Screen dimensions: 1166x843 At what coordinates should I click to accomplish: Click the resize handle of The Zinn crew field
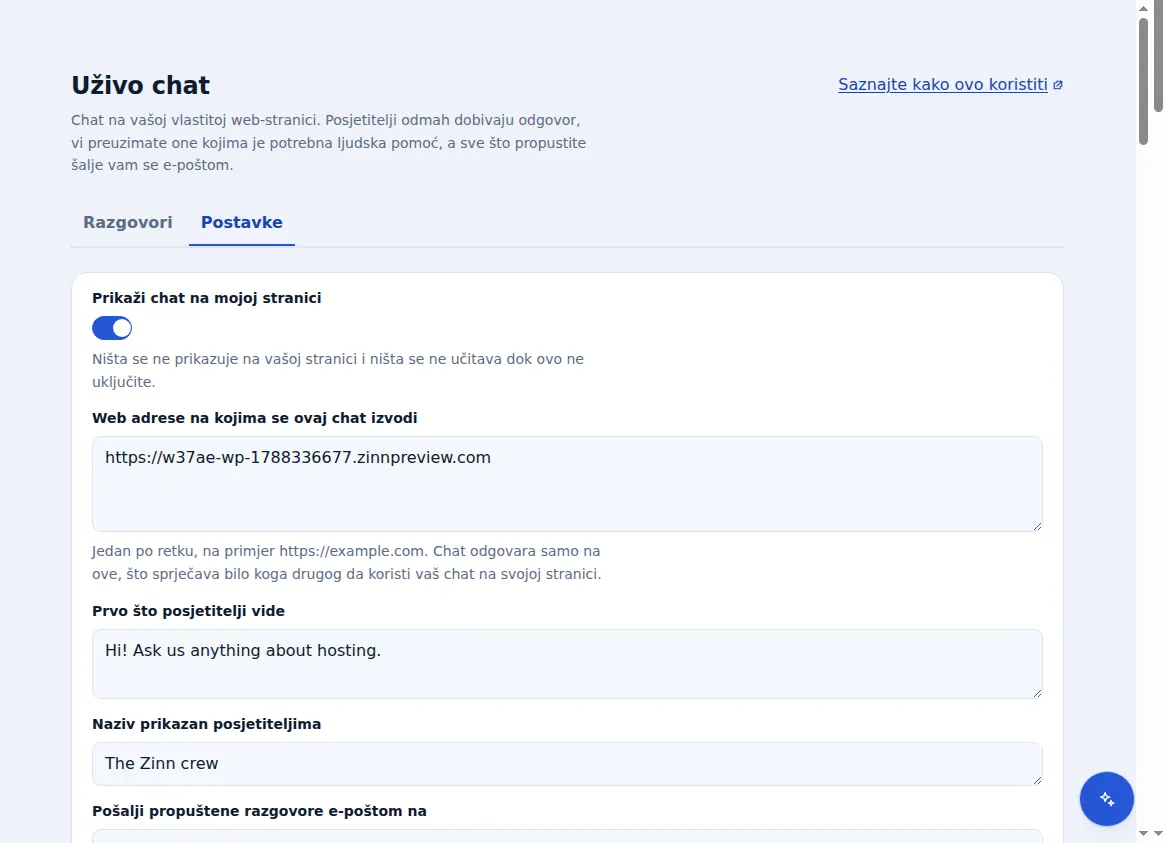pyautogui.click(x=1037, y=780)
